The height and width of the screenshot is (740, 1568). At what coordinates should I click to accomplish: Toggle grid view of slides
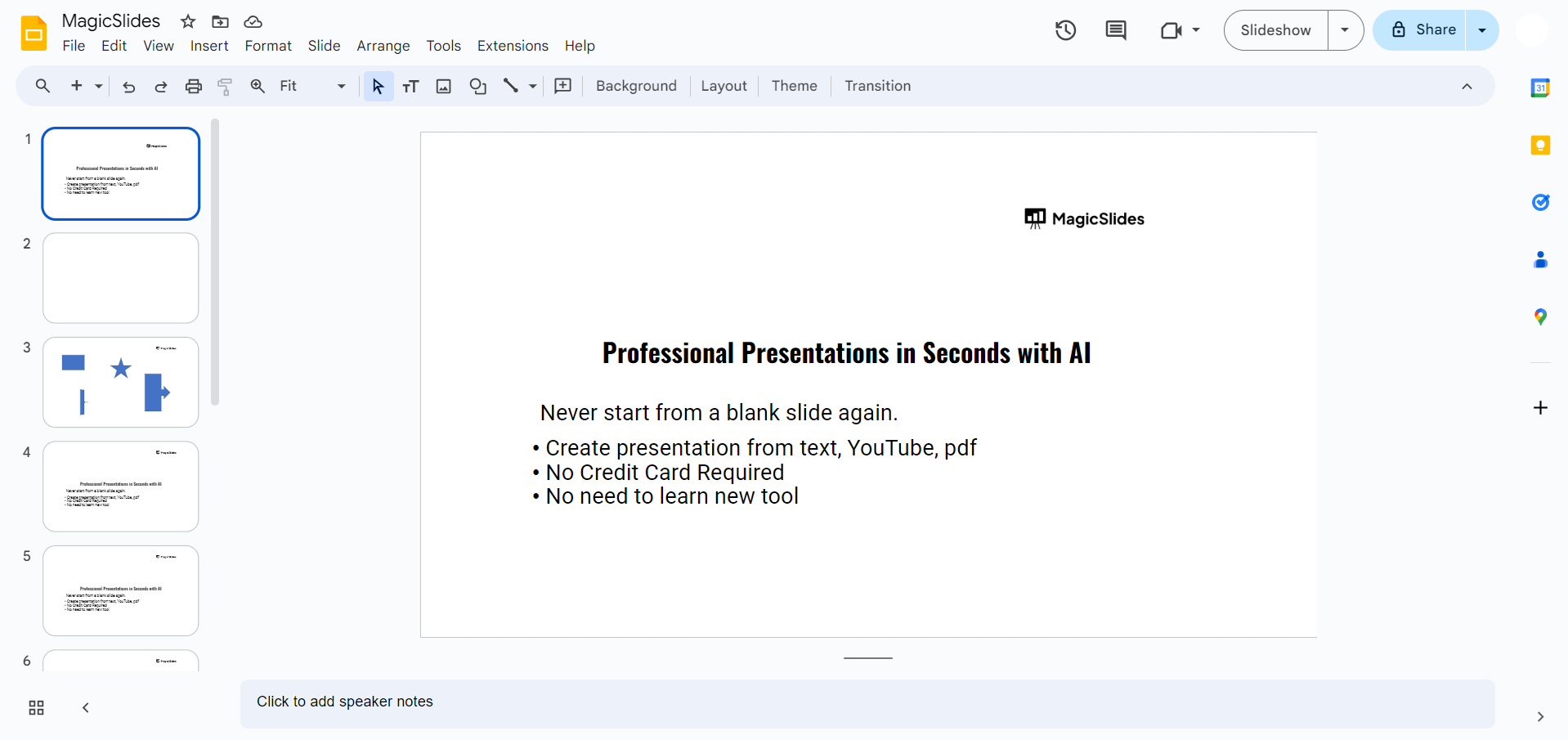pyautogui.click(x=36, y=708)
